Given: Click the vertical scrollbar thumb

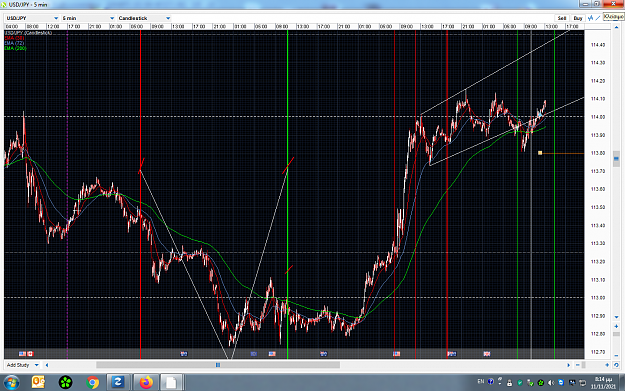Looking at the screenshot, I should 616,159.
